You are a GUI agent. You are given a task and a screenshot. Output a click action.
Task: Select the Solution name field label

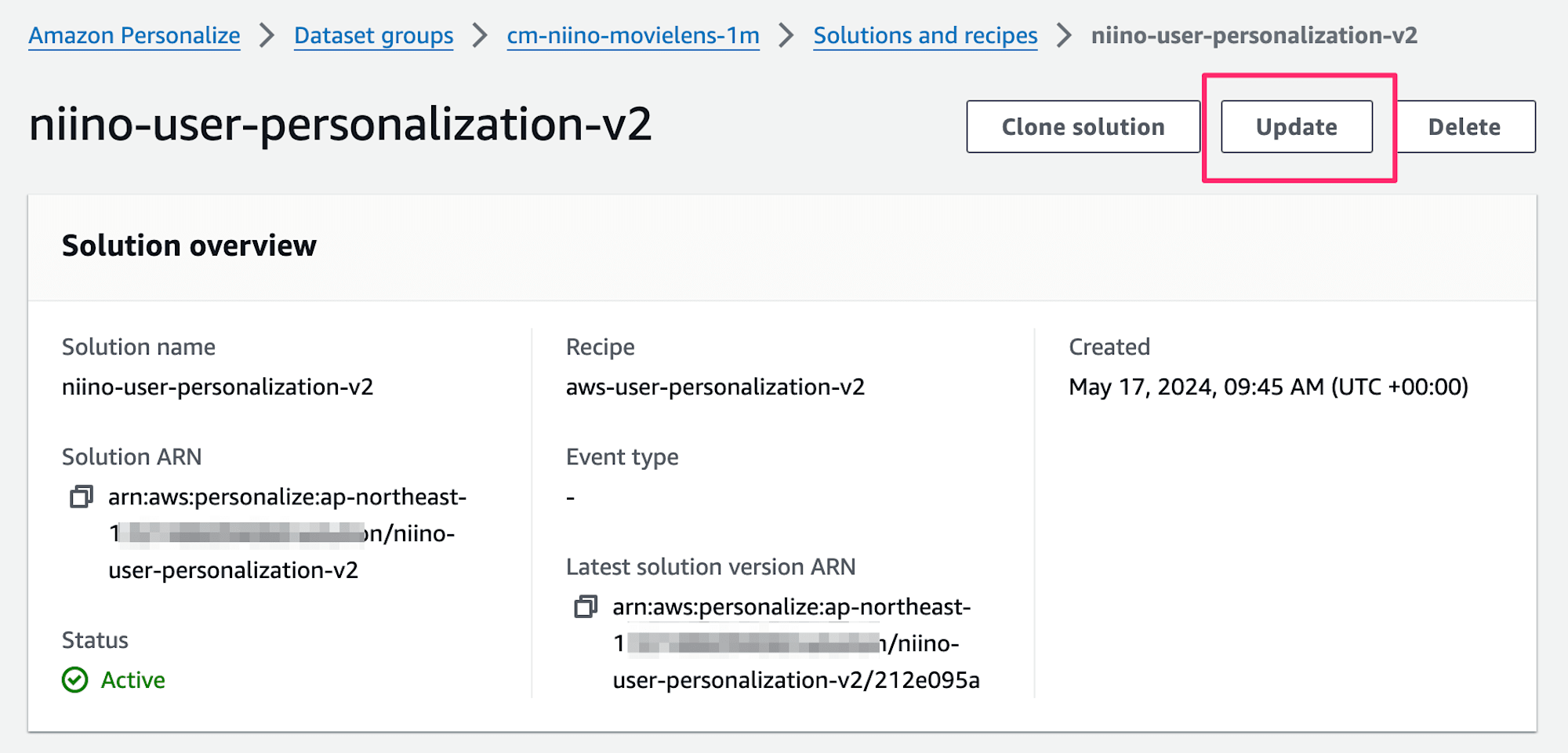click(x=139, y=347)
